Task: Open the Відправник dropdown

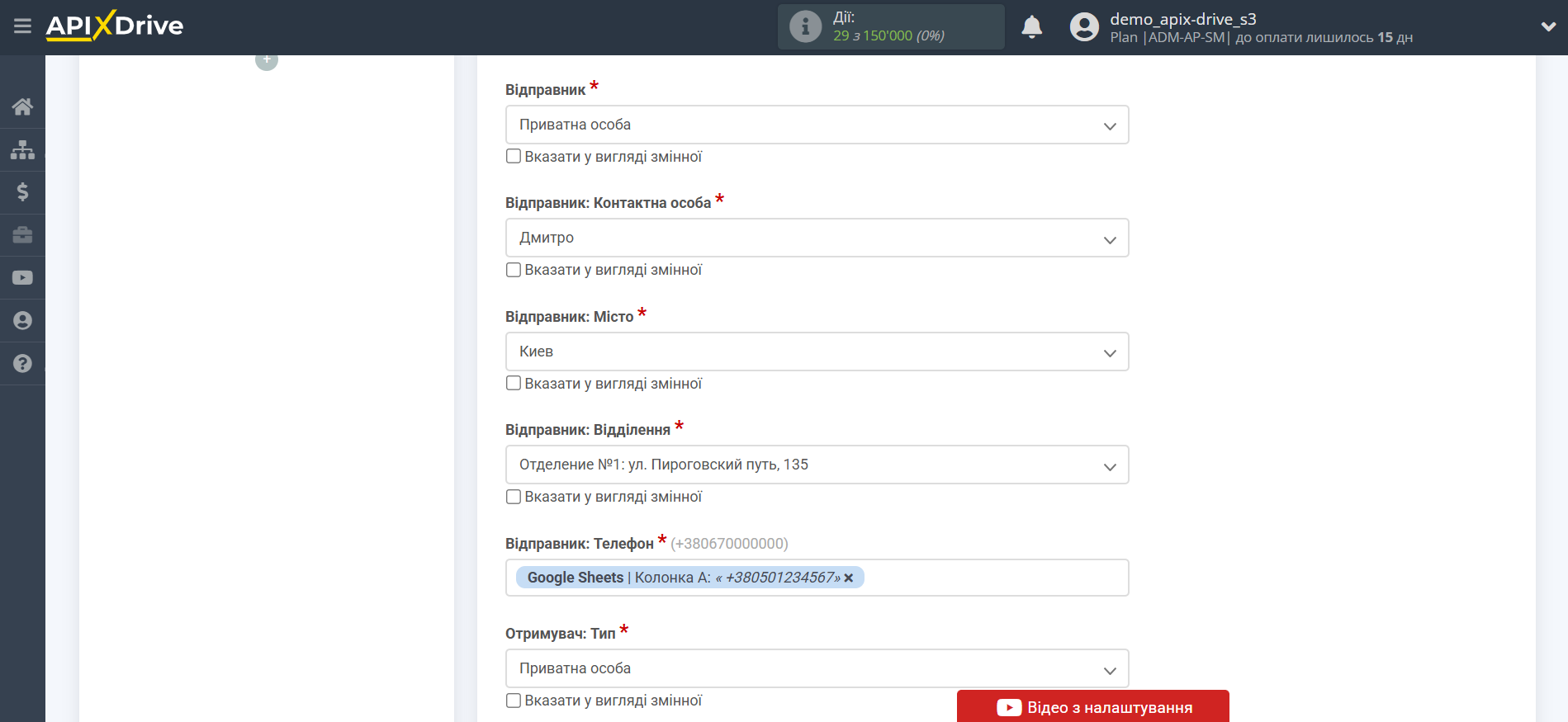Action: point(817,125)
